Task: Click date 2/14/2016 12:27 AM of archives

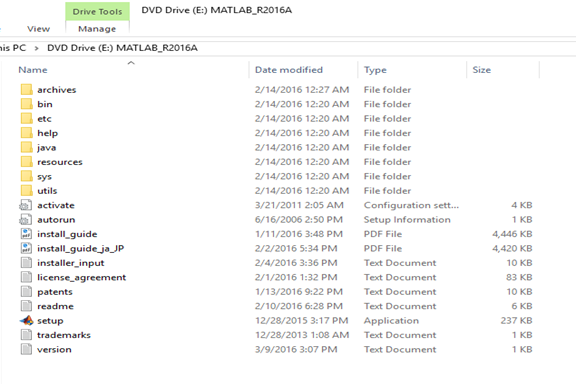Action: (x=302, y=90)
